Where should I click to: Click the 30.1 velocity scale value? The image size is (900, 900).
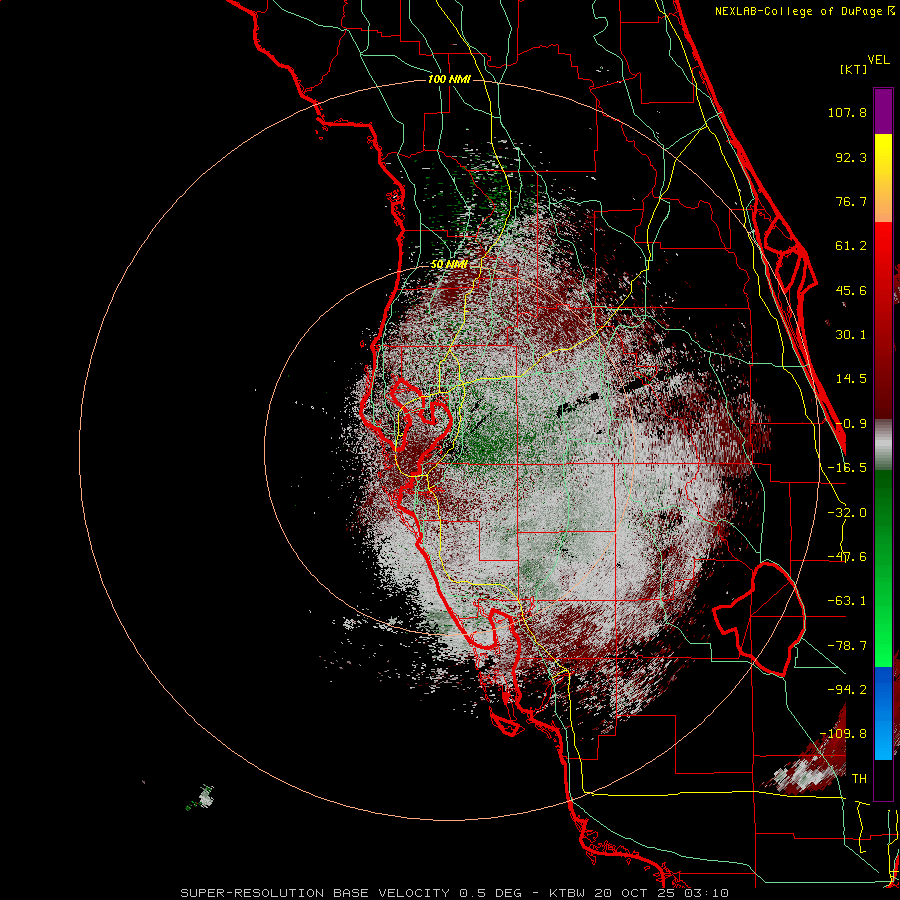tap(851, 335)
